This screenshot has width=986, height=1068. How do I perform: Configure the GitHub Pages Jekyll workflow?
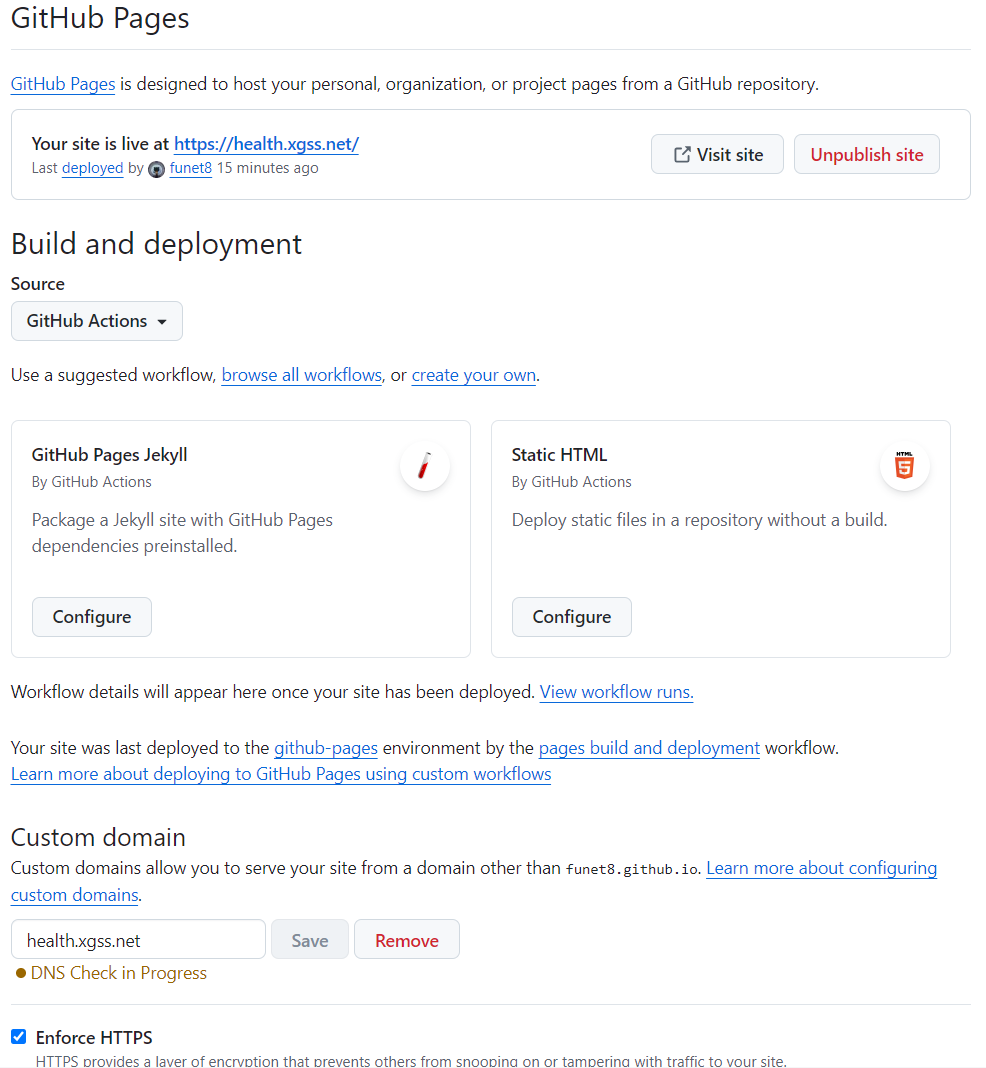tap(92, 617)
